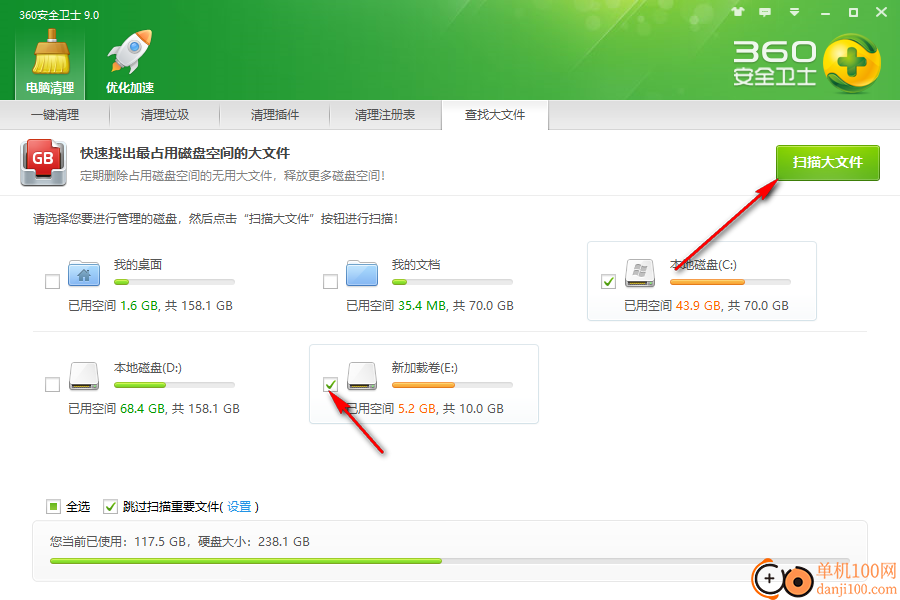Click the 新加载卷(E:) drive icon
Screen dimensions: 900x600
click(362, 376)
